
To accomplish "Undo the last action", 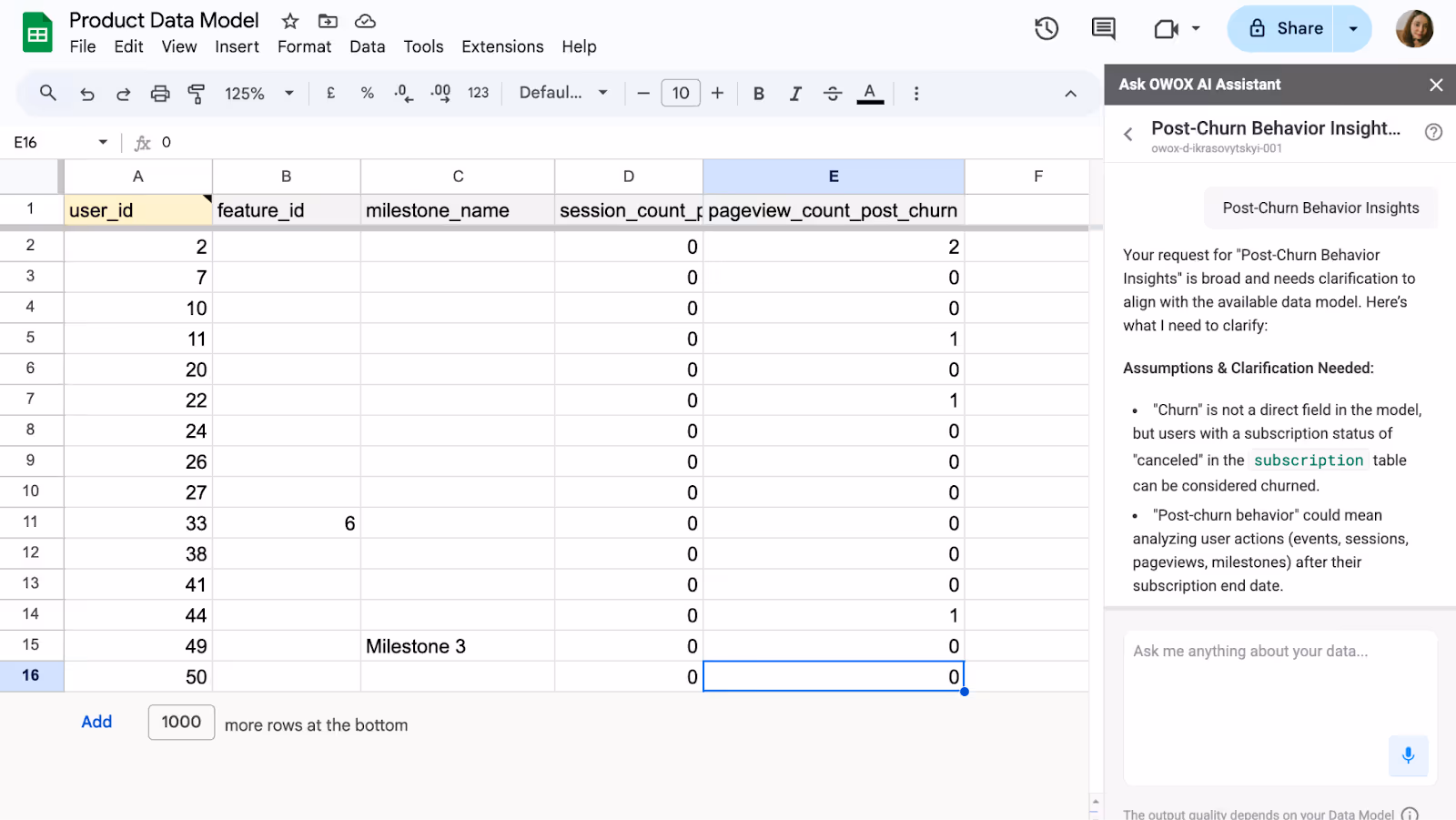I will point(86,93).
